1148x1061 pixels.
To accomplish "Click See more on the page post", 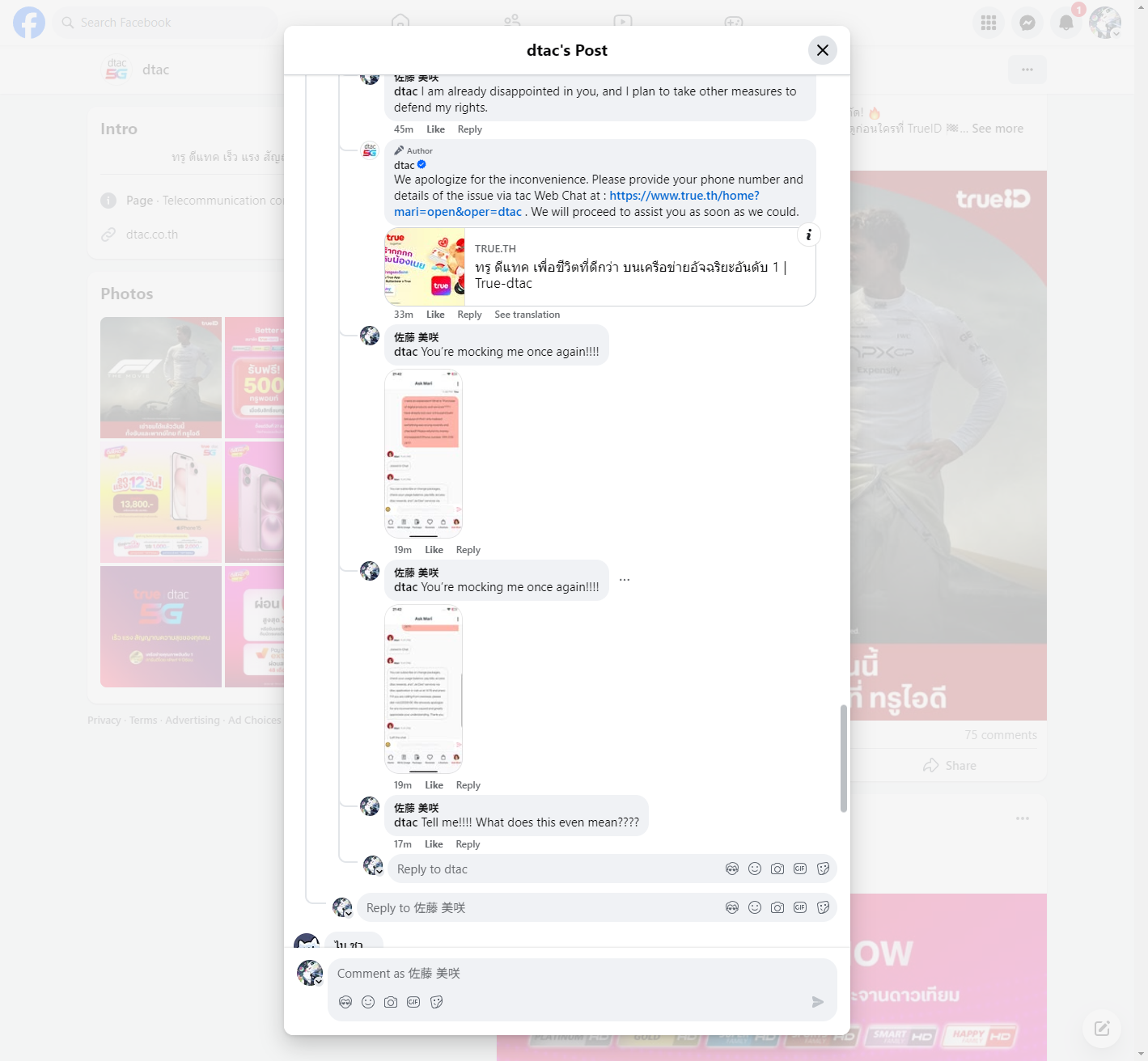I will (x=998, y=129).
